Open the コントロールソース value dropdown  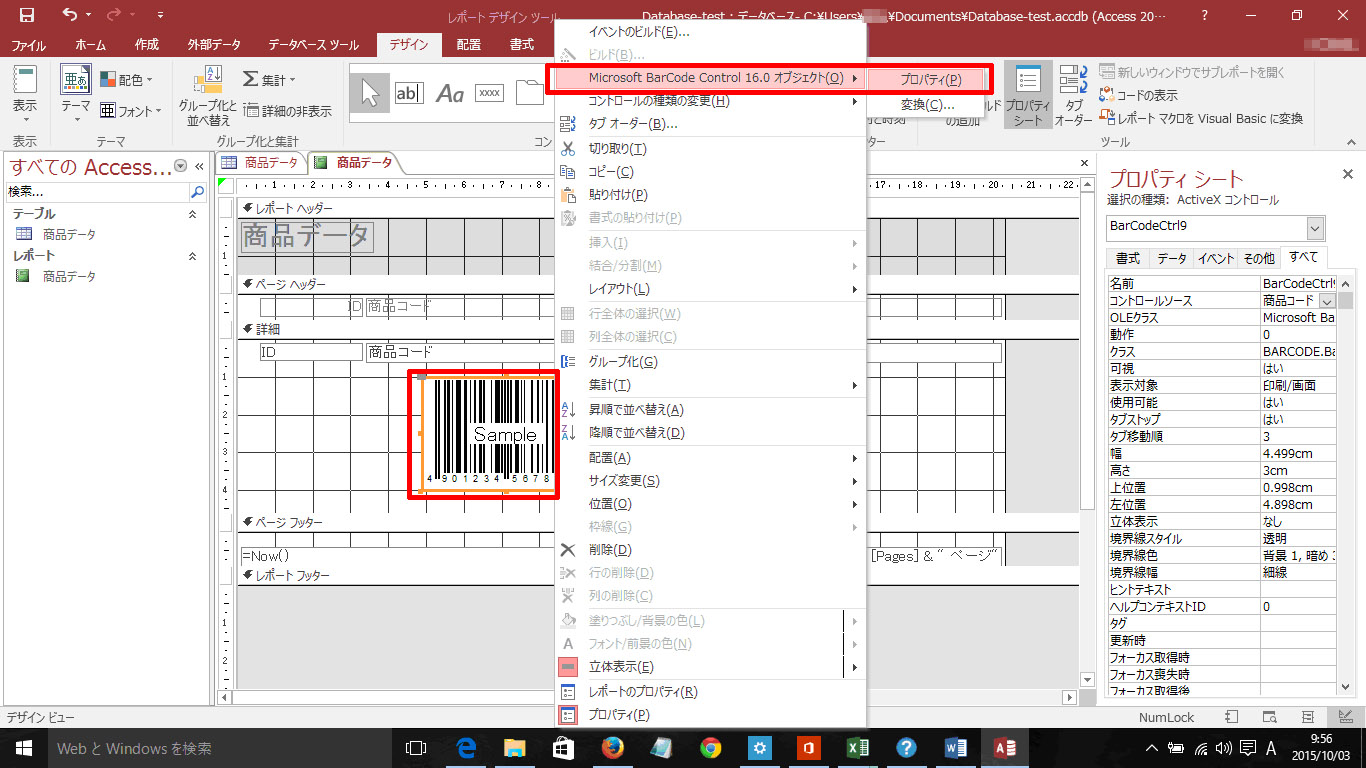(1327, 301)
